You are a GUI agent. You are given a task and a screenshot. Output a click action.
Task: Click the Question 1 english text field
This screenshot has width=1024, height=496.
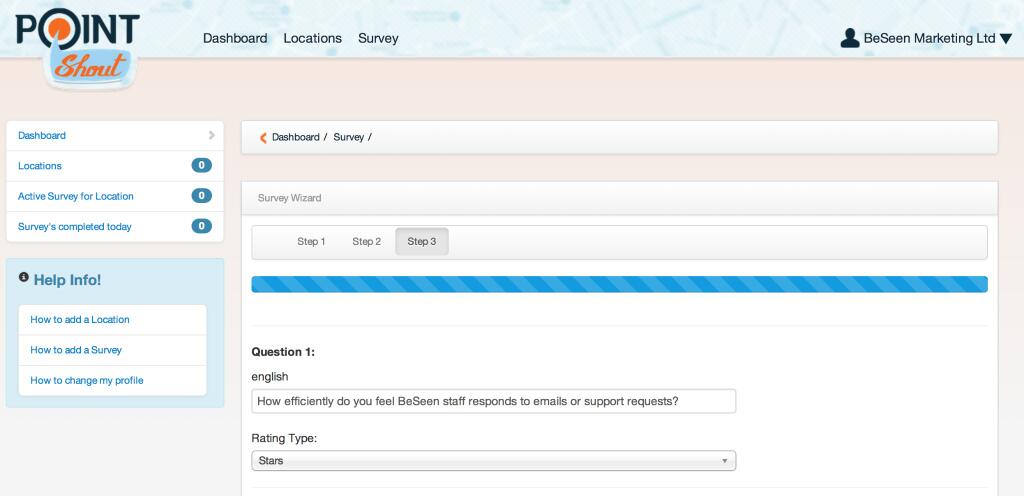tap(493, 401)
